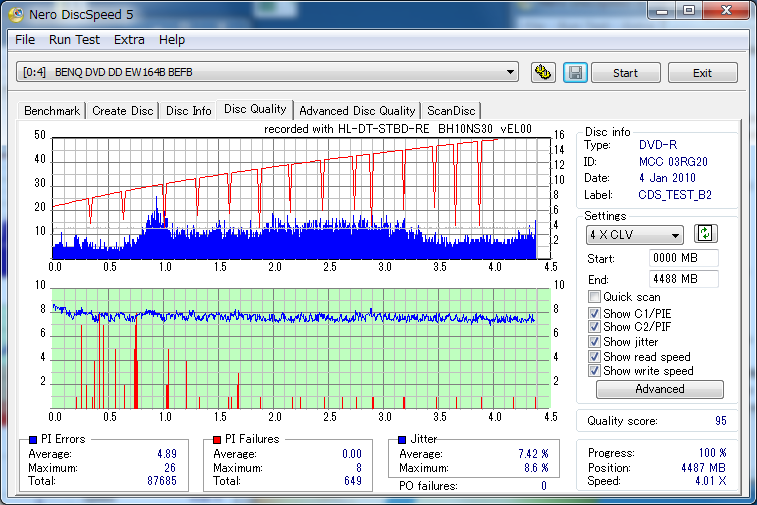
Task: Open the Extra menu
Action: click(x=129, y=40)
